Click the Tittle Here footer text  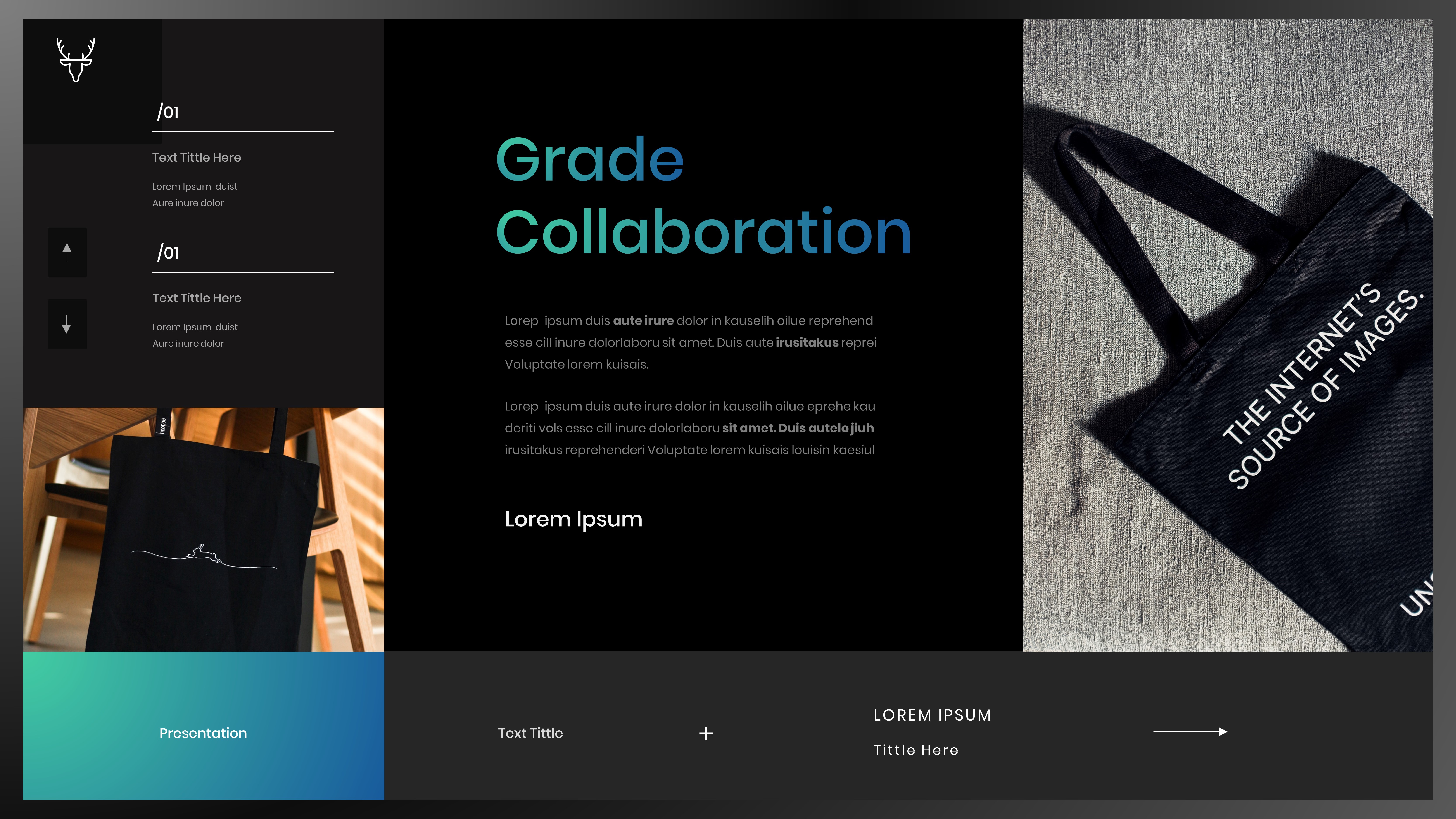[916, 750]
